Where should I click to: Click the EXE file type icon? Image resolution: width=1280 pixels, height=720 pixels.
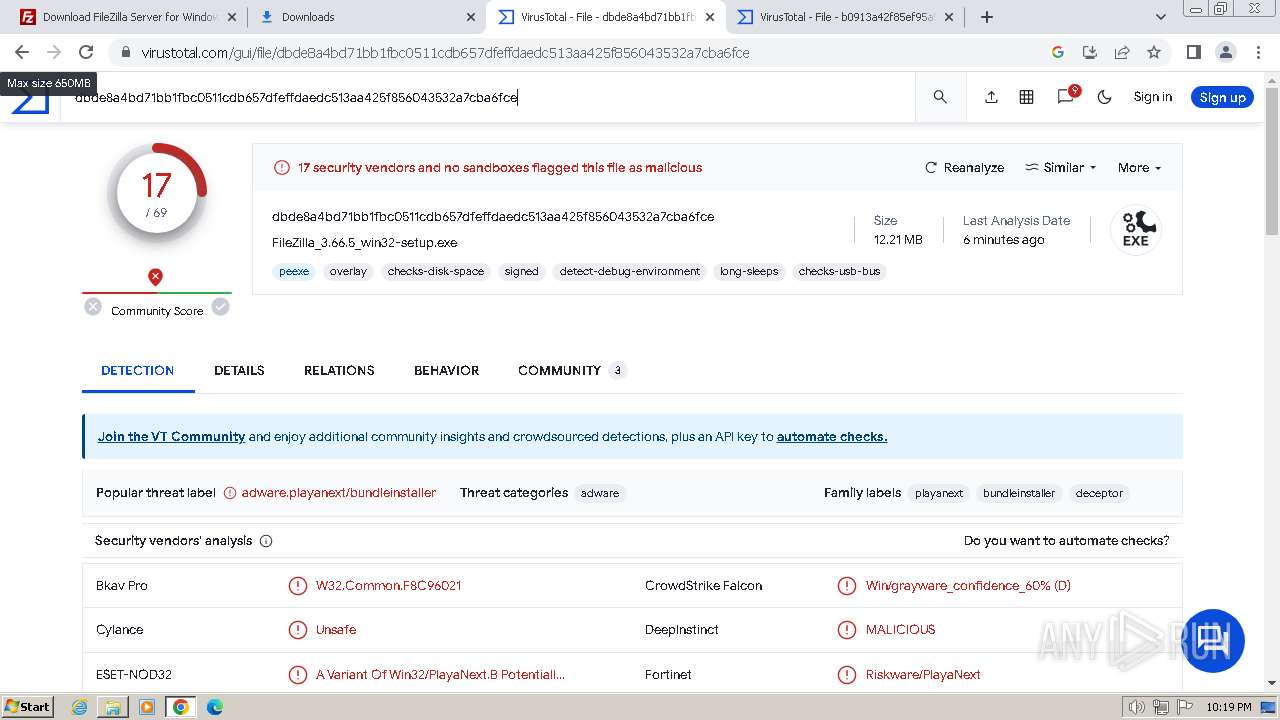[x=1135, y=230]
